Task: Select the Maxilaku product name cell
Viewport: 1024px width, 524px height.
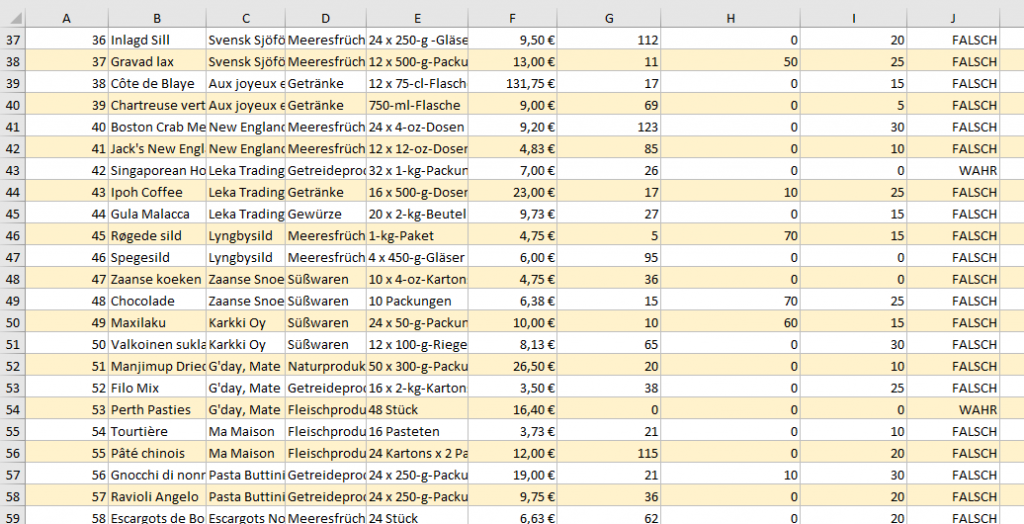Action: 156,323
